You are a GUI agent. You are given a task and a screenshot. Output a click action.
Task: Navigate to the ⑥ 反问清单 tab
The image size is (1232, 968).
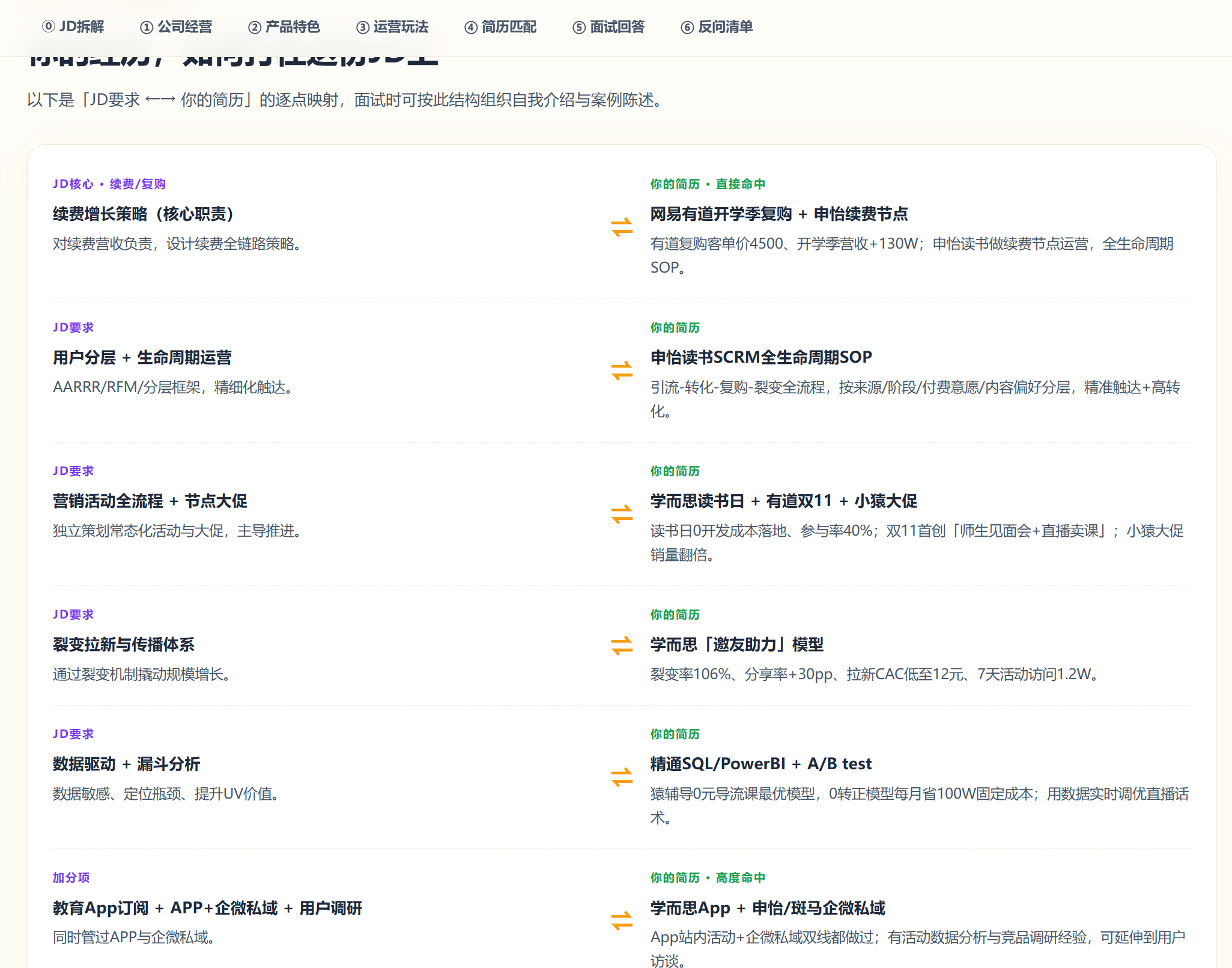[717, 27]
